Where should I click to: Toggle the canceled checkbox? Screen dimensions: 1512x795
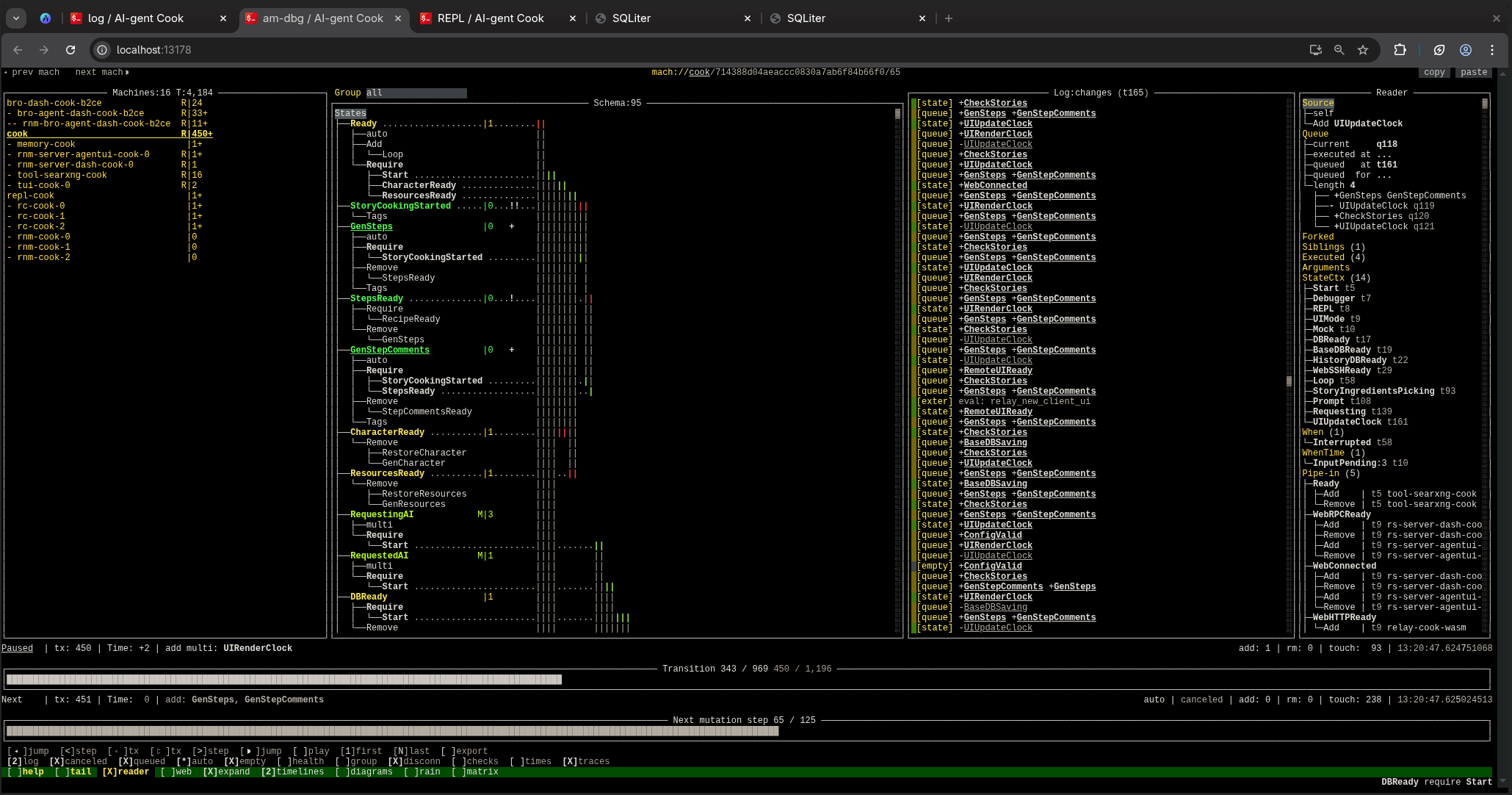(x=79, y=761)
